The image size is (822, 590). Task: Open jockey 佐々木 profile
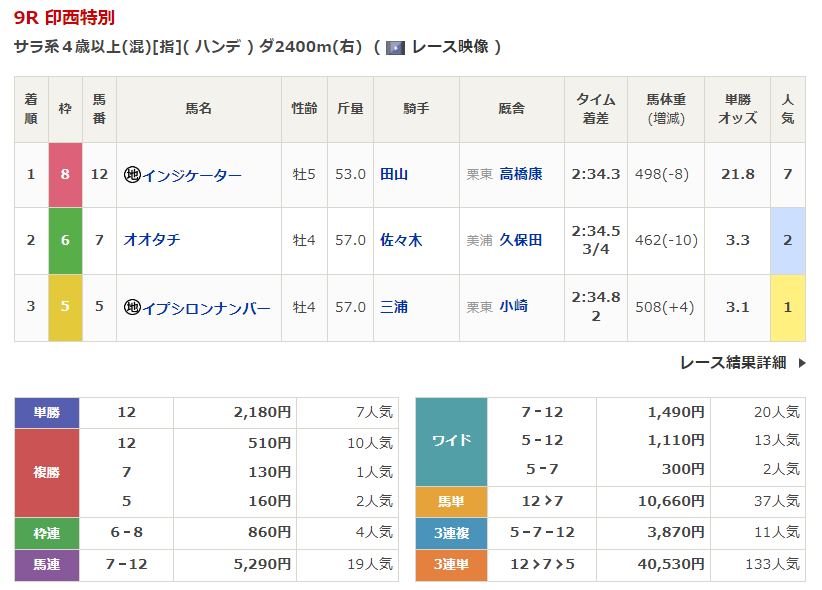[x=401, y=240]
